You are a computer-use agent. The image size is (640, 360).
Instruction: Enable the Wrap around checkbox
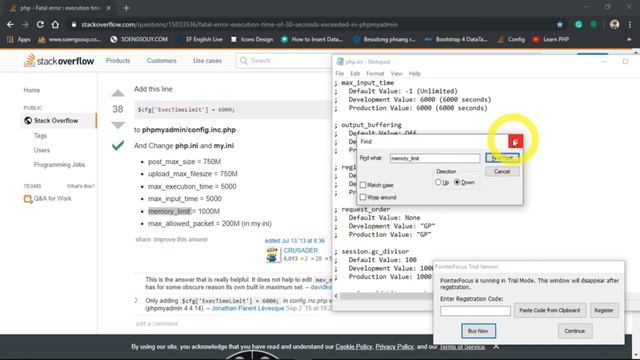tap(363, 197)
